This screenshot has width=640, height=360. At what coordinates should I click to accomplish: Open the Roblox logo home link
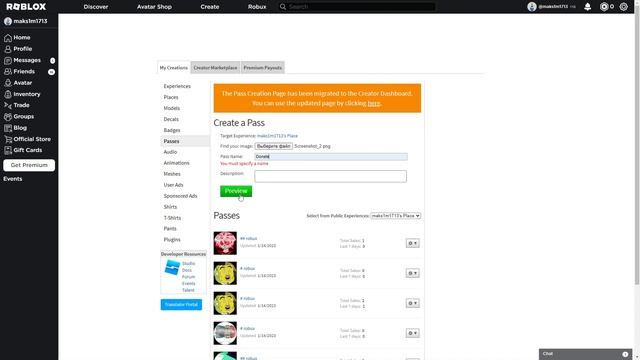pos(26,7)
